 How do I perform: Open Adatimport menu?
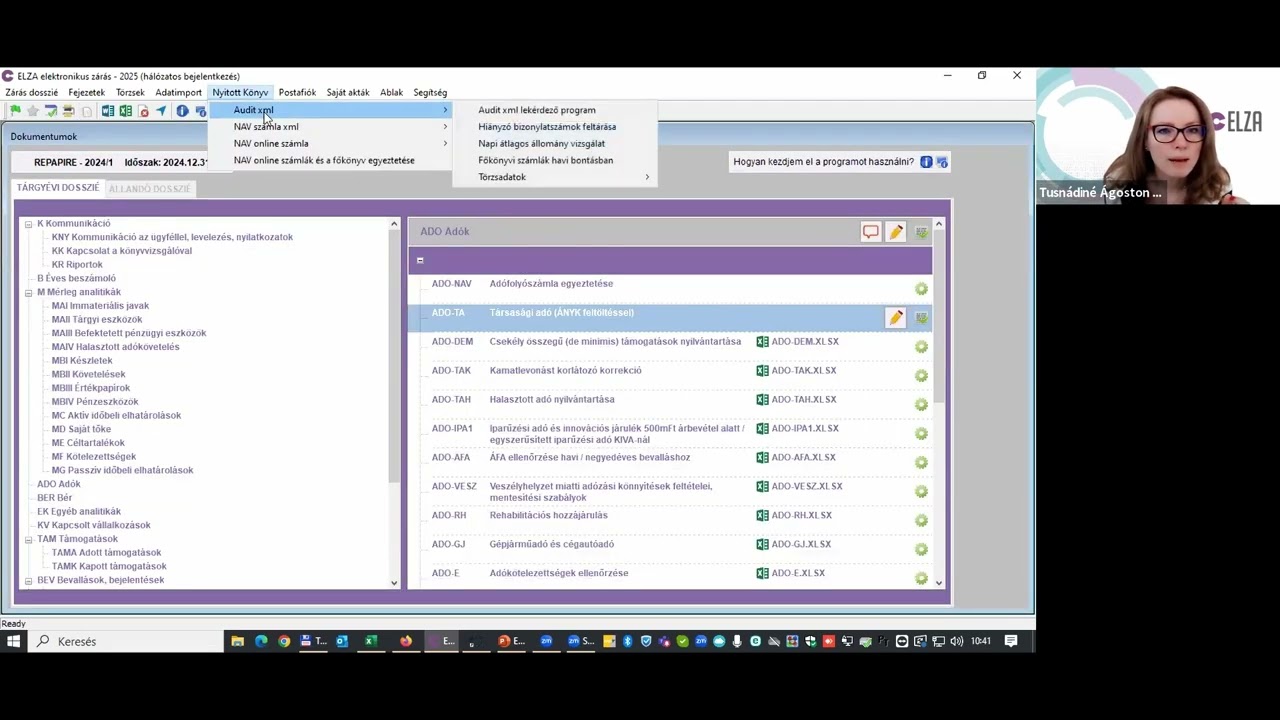[179, 93]
